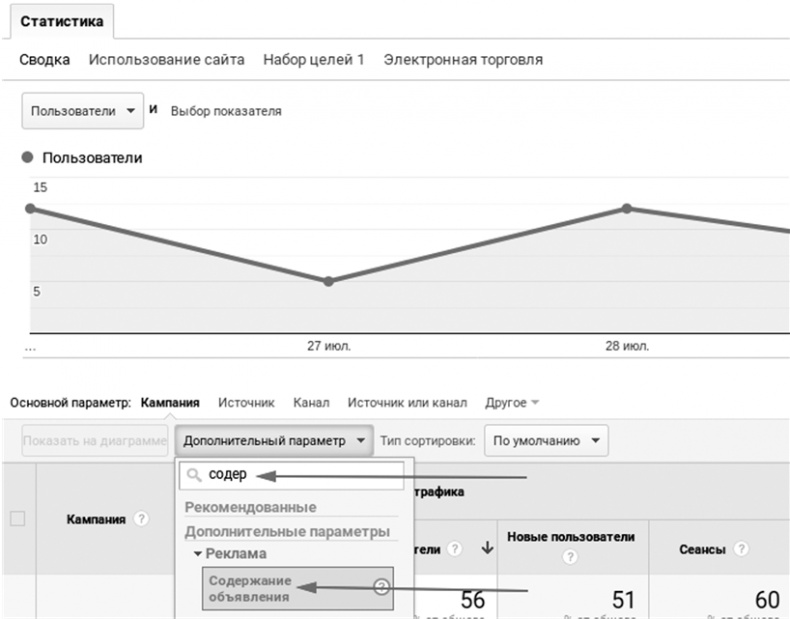The width and height of the screenshot is (790, 619).
Task: Click help icon under Новые пользователи
Action: pyautogui.click(x=570, y=557)
